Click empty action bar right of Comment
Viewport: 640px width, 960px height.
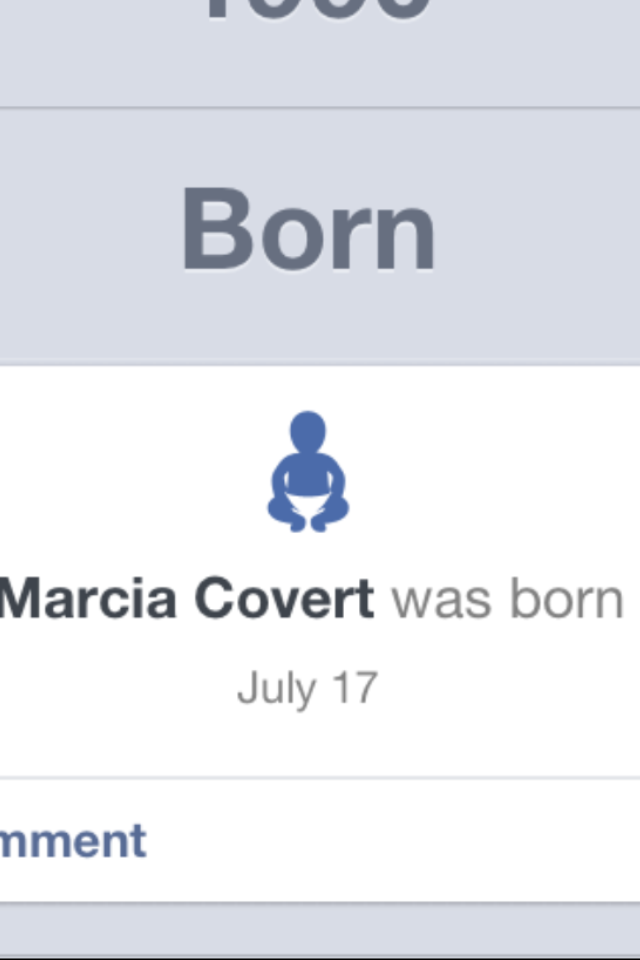click(400, 841)
